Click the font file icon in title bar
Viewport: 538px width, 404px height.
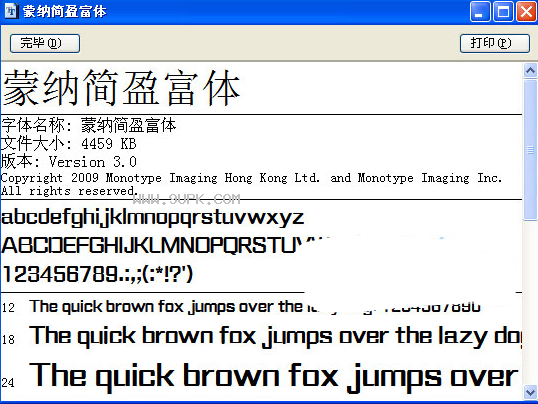[11, 11]
